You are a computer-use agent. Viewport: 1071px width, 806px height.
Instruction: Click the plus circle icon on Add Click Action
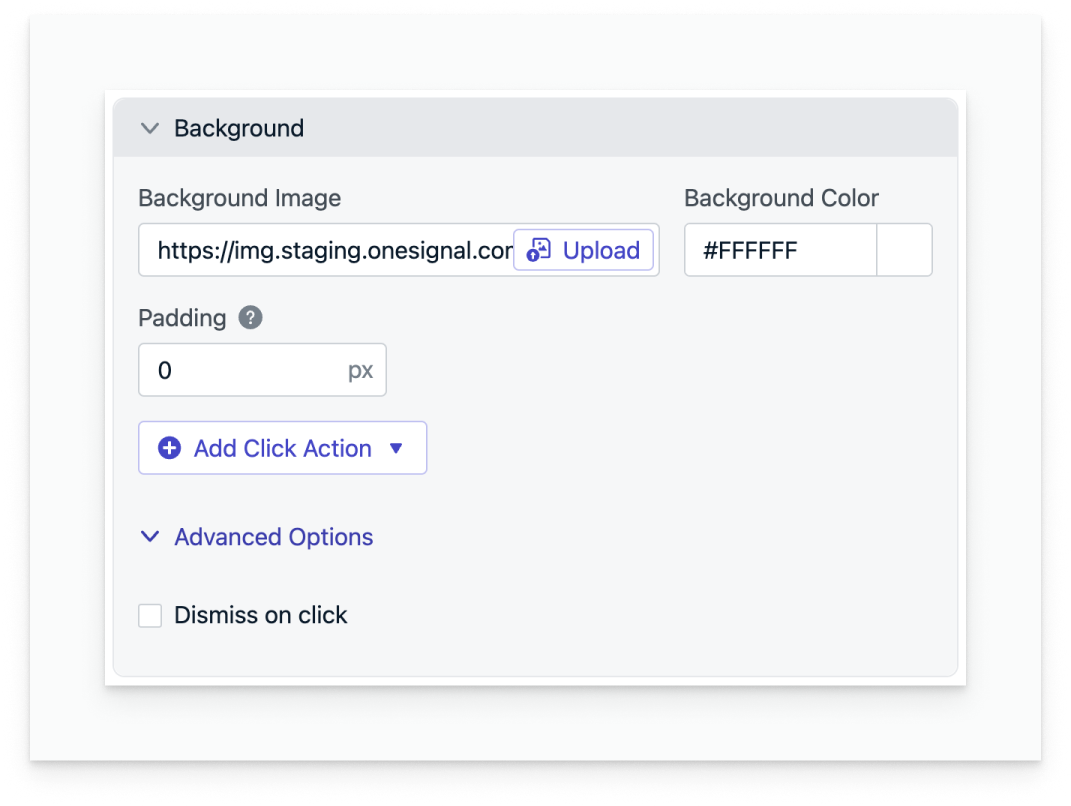(169, 448)
